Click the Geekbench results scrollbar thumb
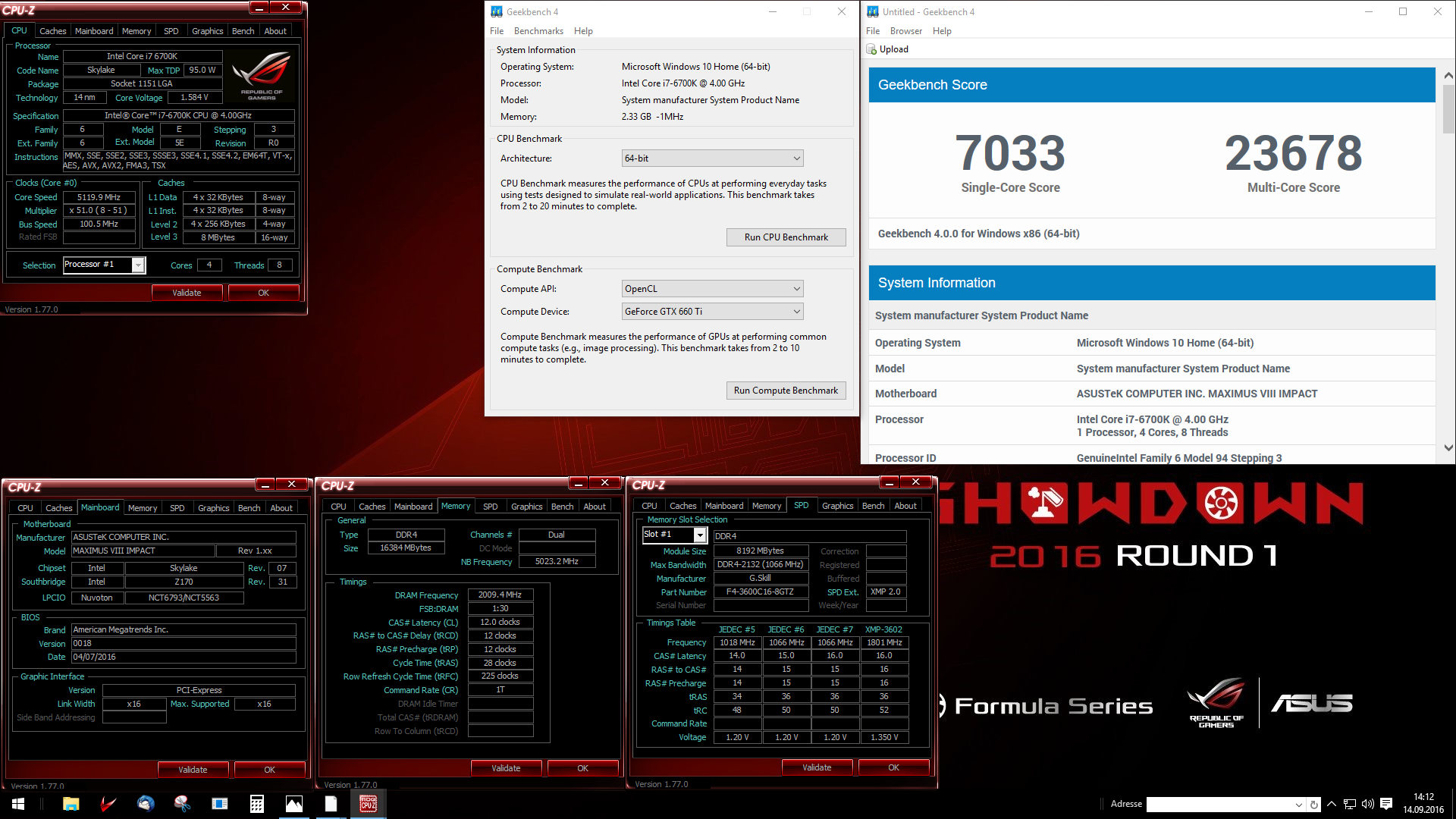Image resolution: width=1456 pixels, height=819 pixels. pos(1448,108)
